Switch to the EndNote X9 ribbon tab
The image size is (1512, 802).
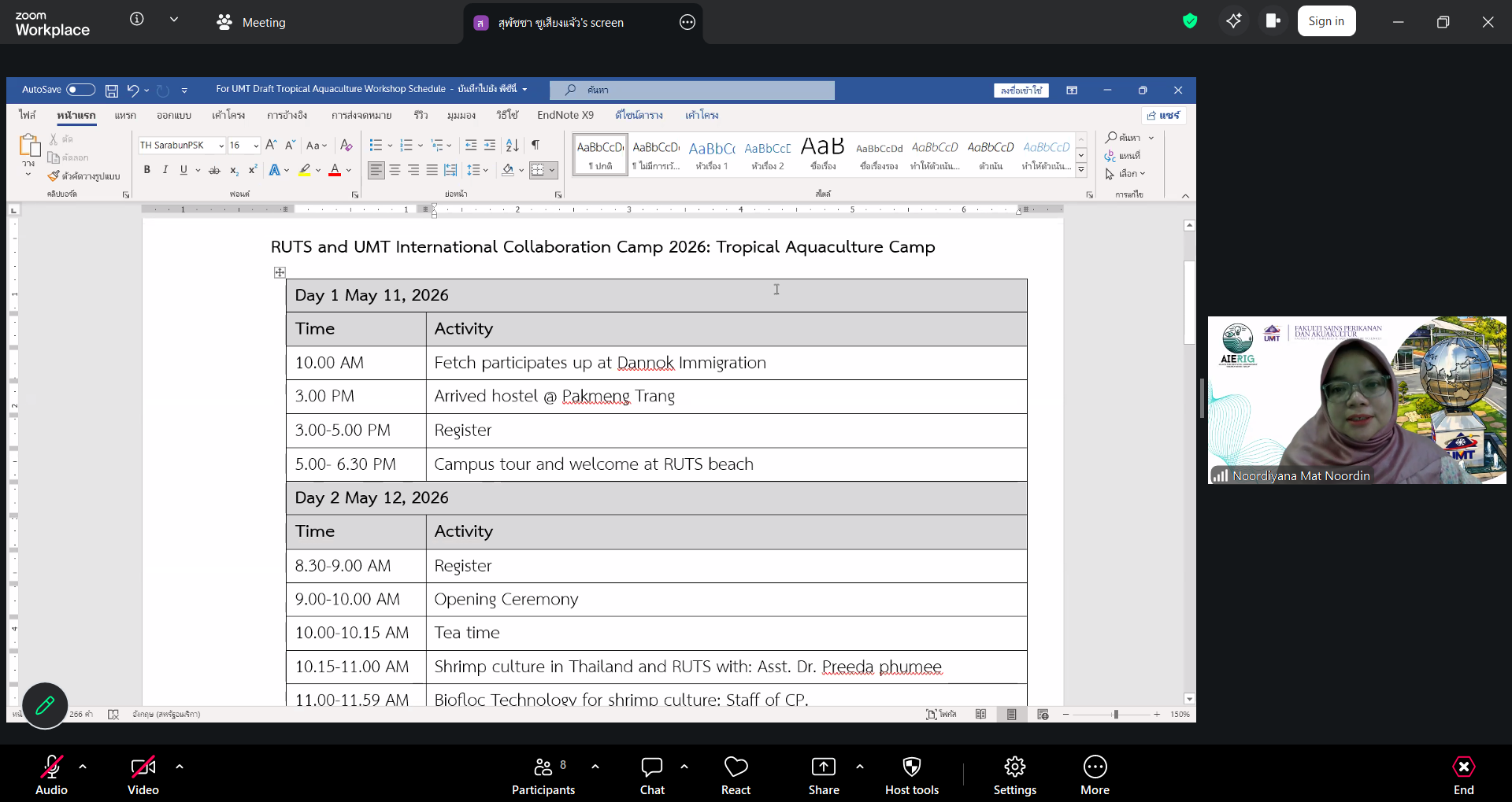point(565,115)
